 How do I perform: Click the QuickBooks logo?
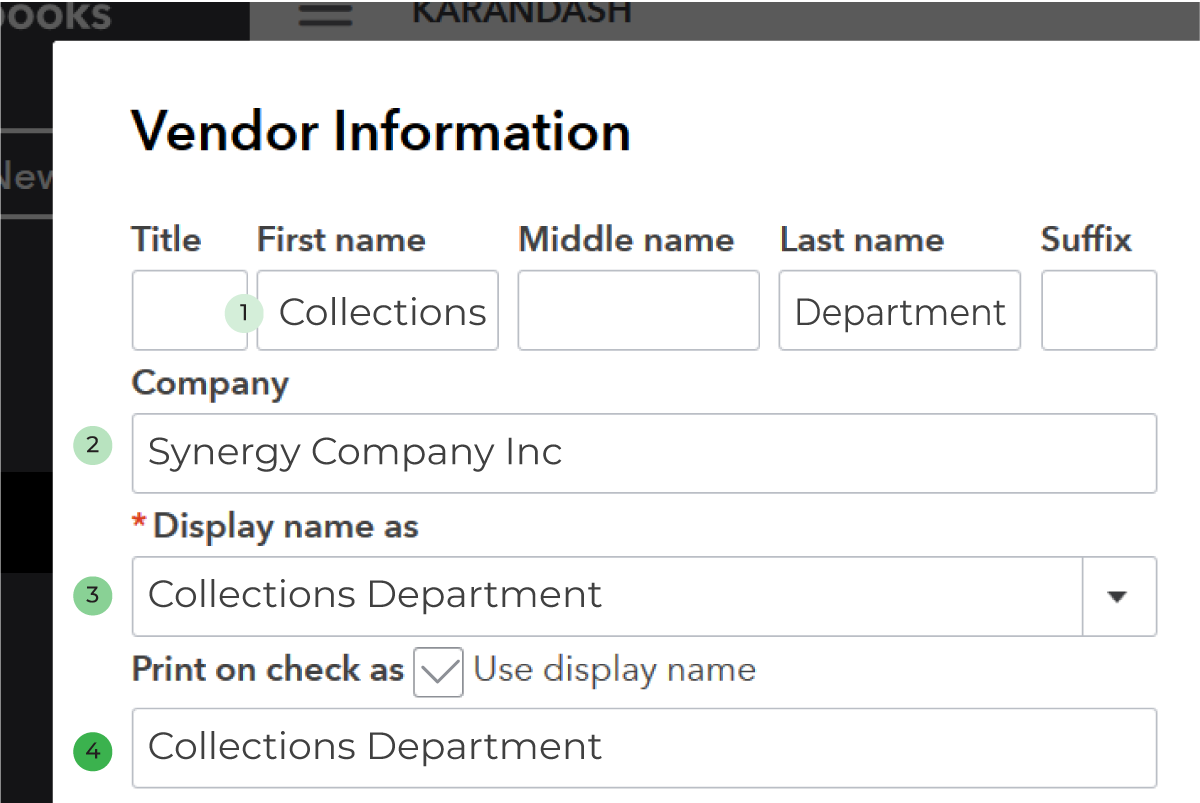pyautogui.click(x=55, y=15)
